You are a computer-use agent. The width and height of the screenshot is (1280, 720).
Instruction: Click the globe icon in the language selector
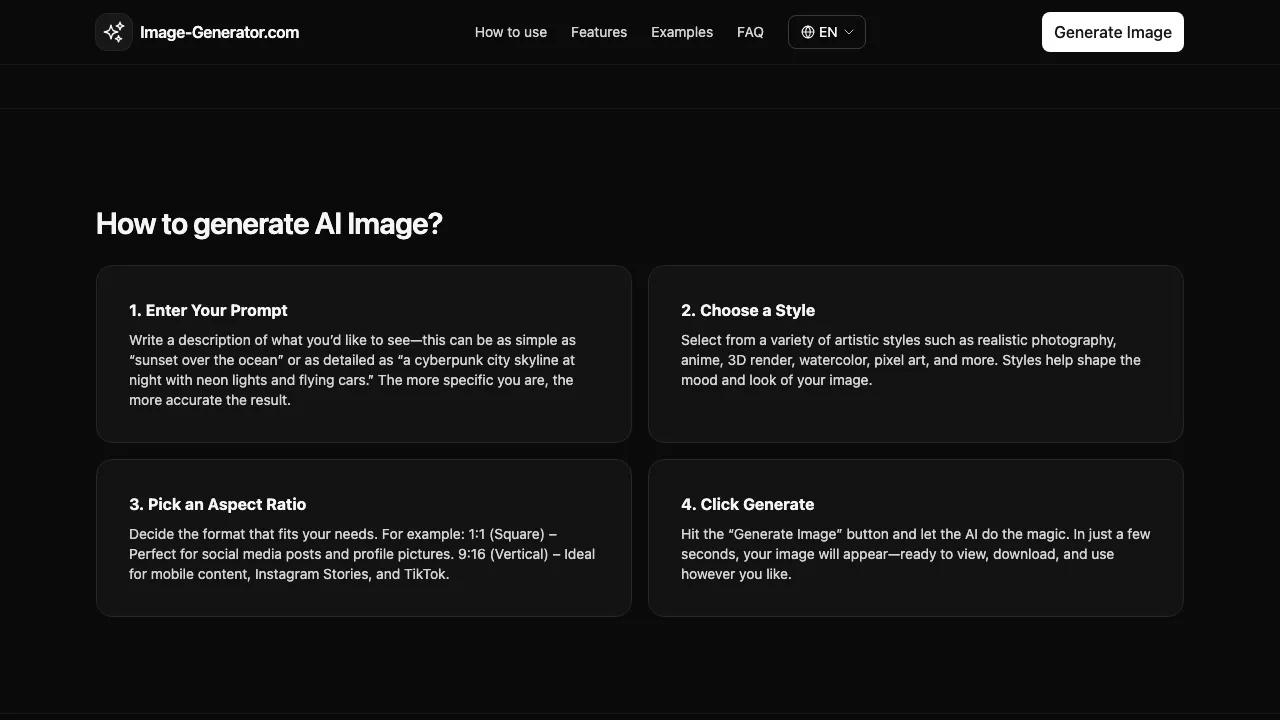(x=807, y=31)
